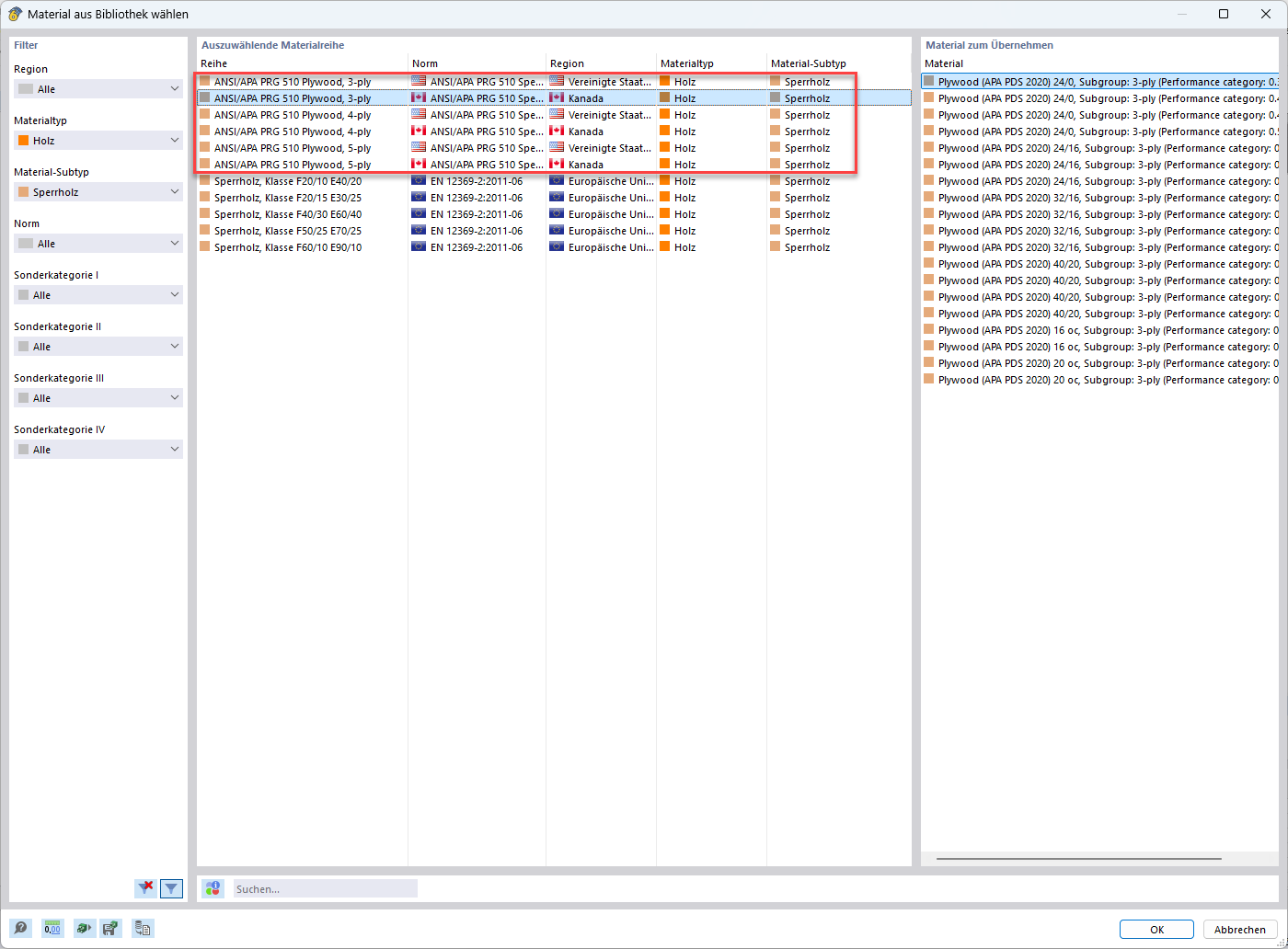Click the US flag in the 4-ply Vereinigte Staaten Norm cell
The width and height of the screenshot is (1288, 949).
point(419,115)
